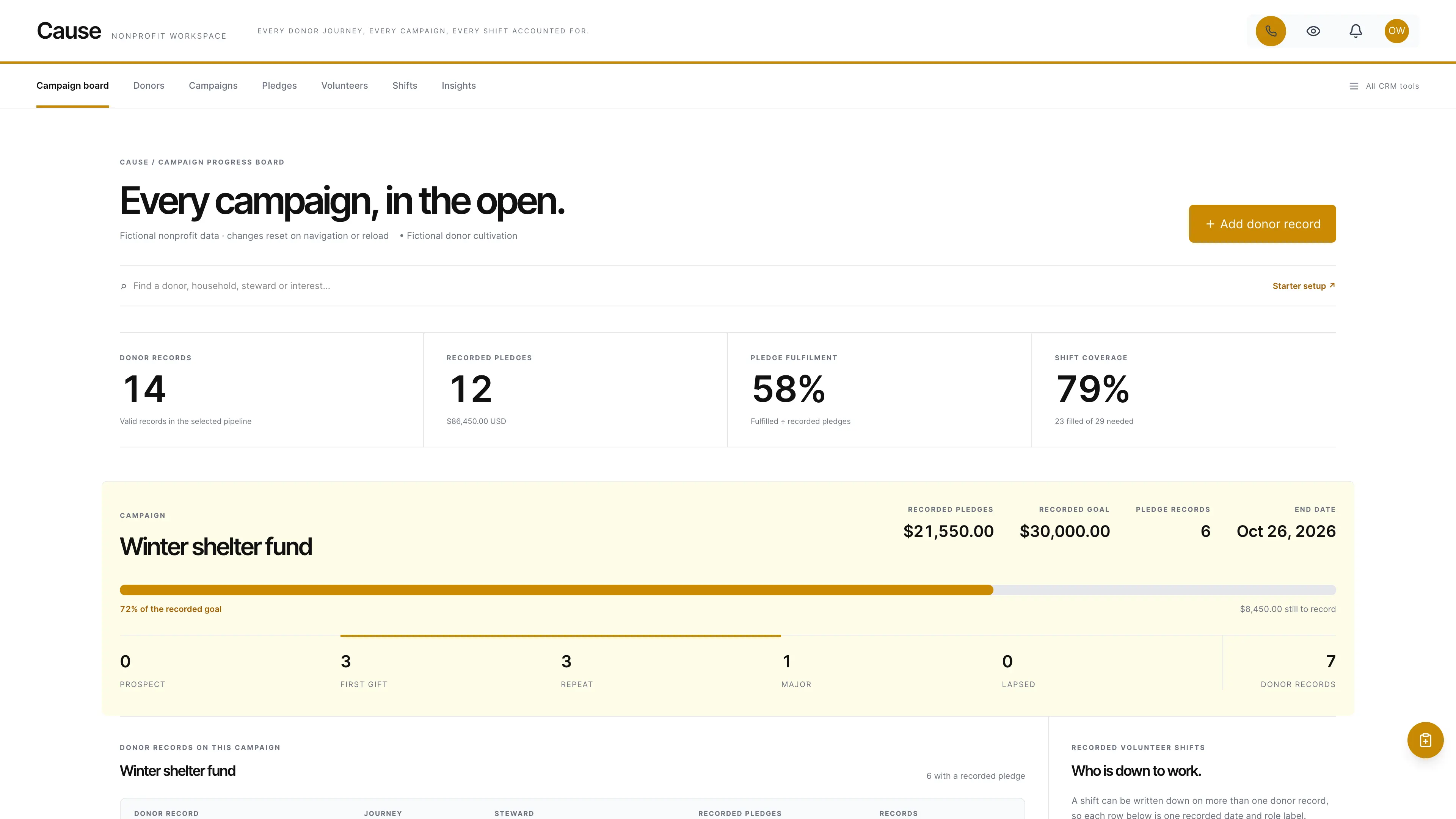Viewport: 1456px width, 819px height.
Task: Switch to the Donors tab
Action: click(x=149, y=86)
